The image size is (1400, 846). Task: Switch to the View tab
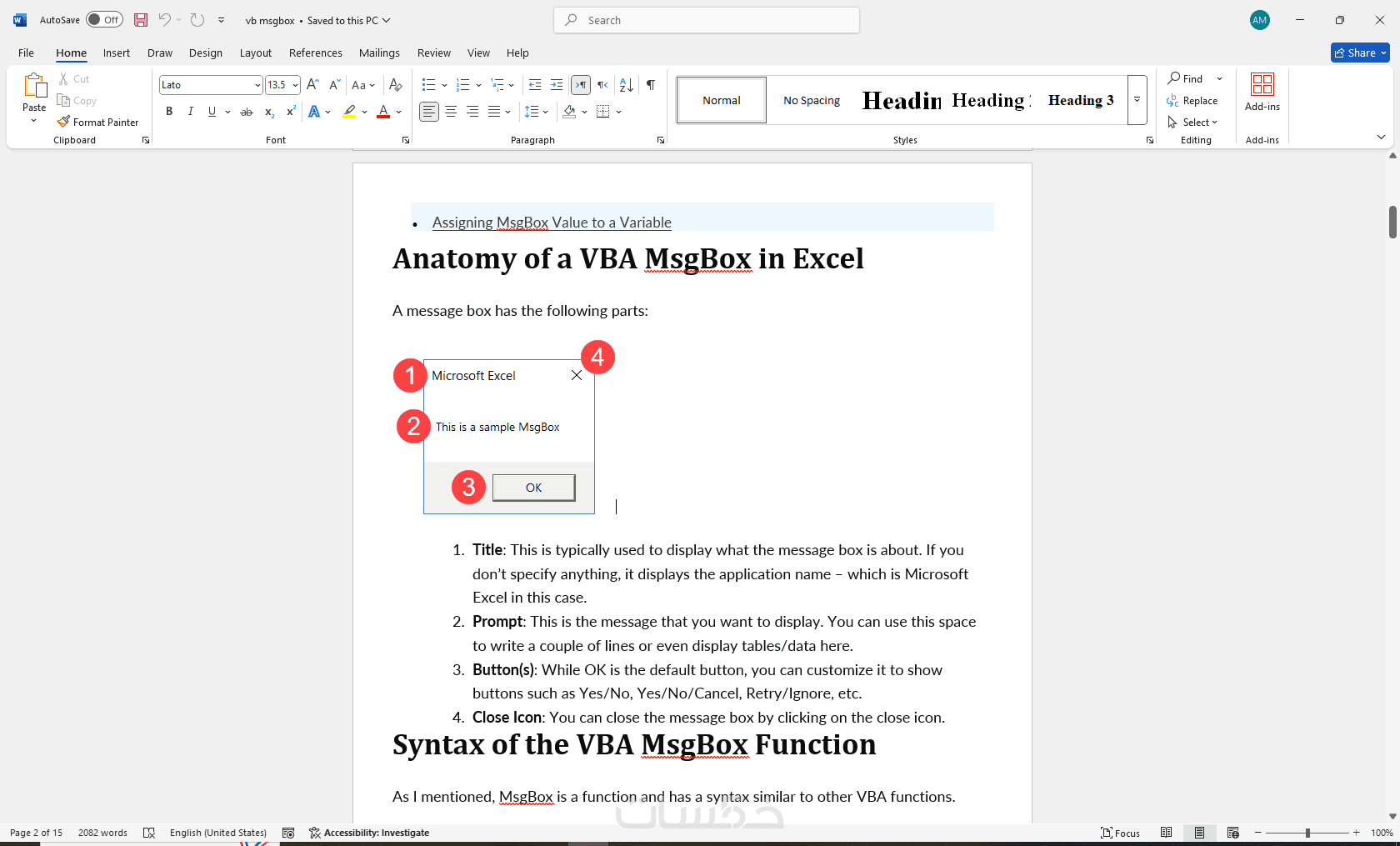[478, 53]
